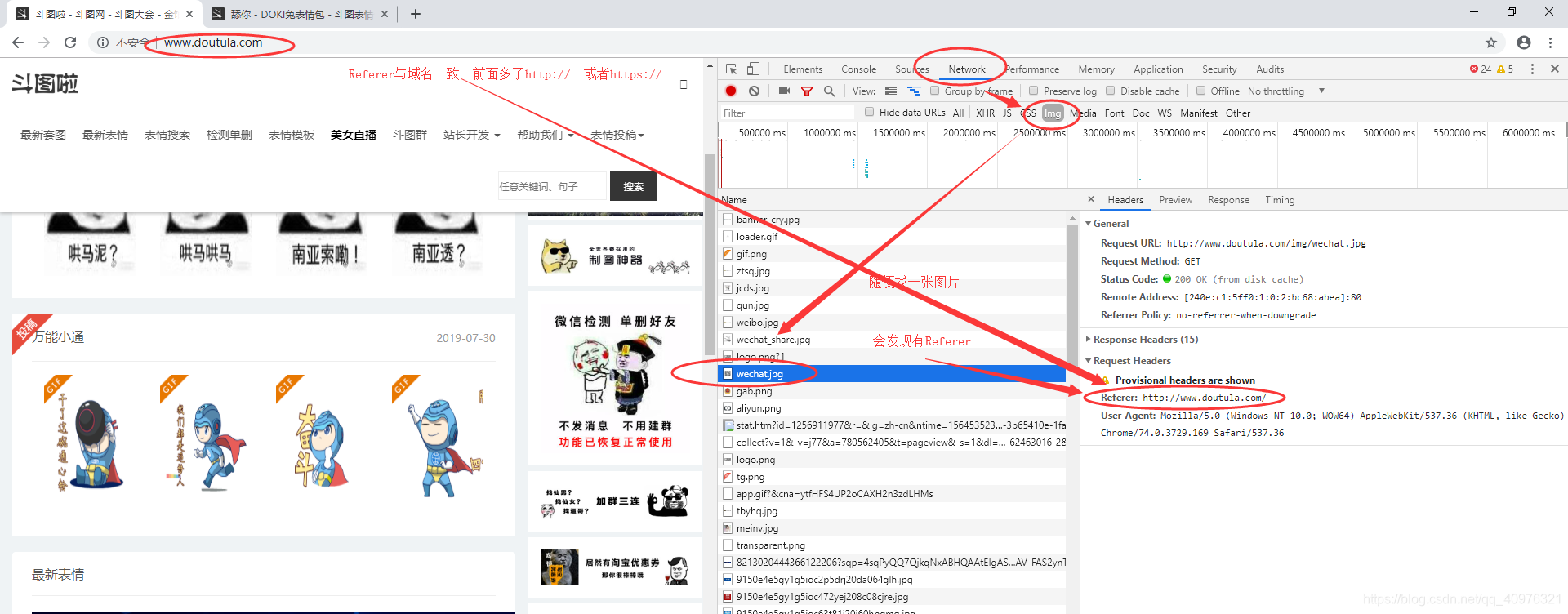Toggle the red filter funnel icon
Image resolution: width=1568 pixels, height=614 pixels.
pos(807,91)
